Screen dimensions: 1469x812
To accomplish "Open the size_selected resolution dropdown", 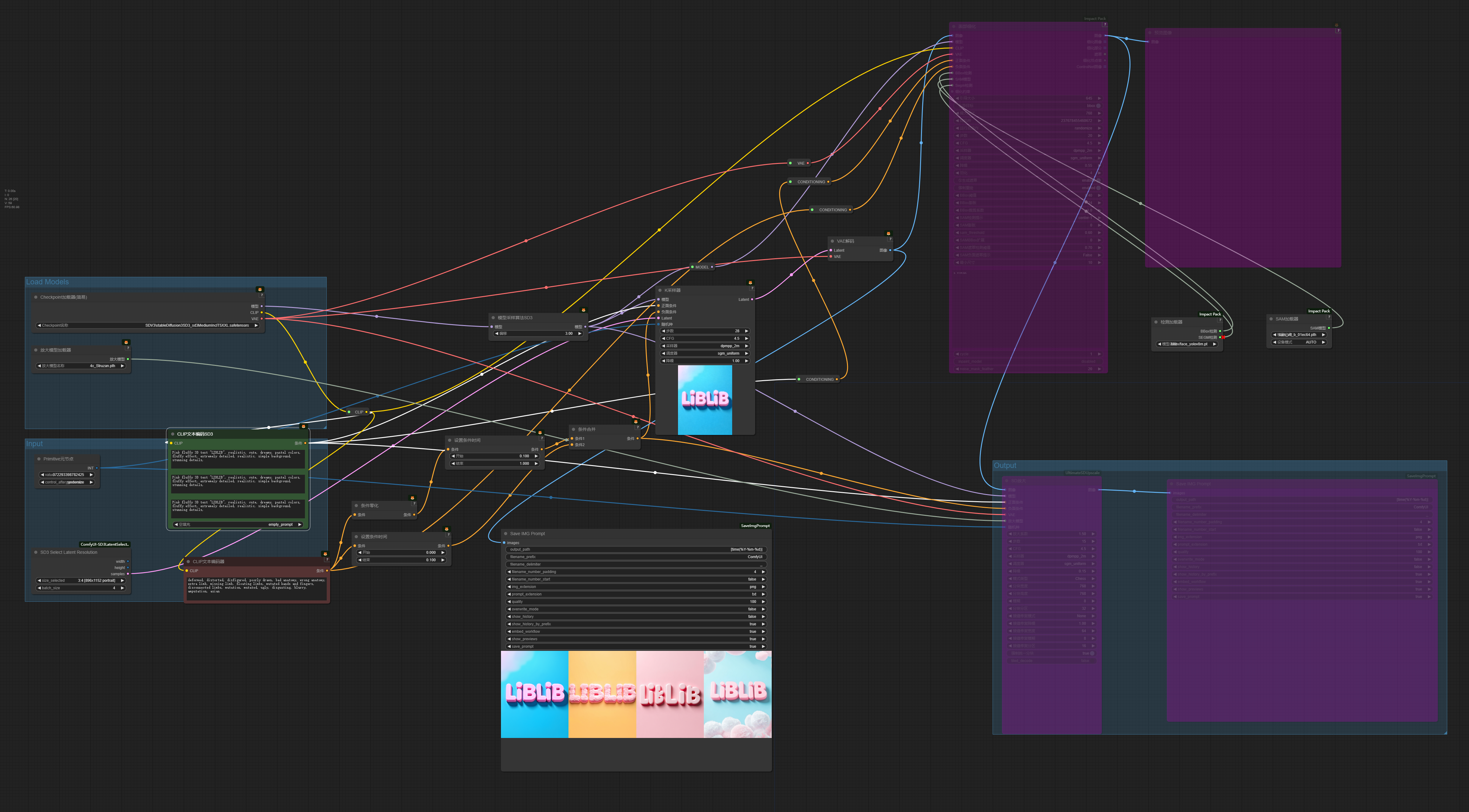I will click(x=80, y=581).
